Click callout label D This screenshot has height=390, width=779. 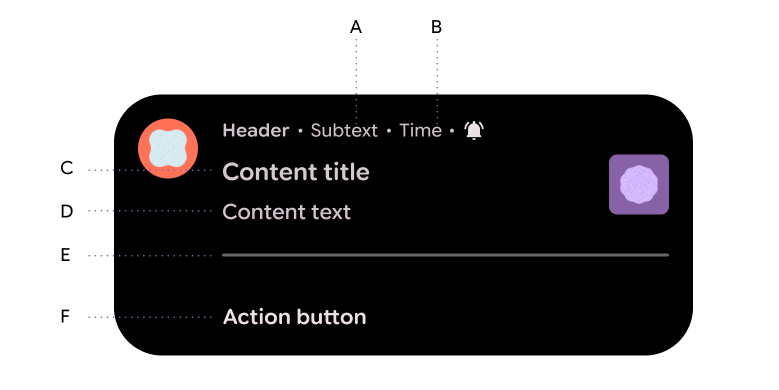coord(67,211)
